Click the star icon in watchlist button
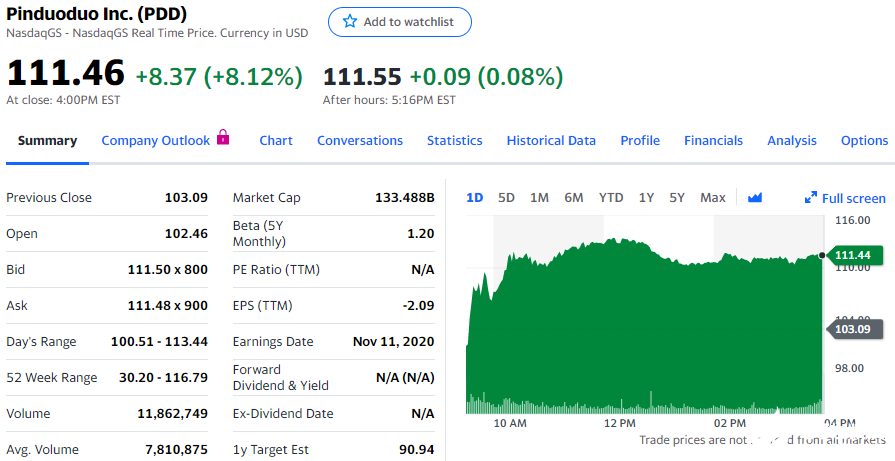This screenshot has width=895, height=461. 349,22
